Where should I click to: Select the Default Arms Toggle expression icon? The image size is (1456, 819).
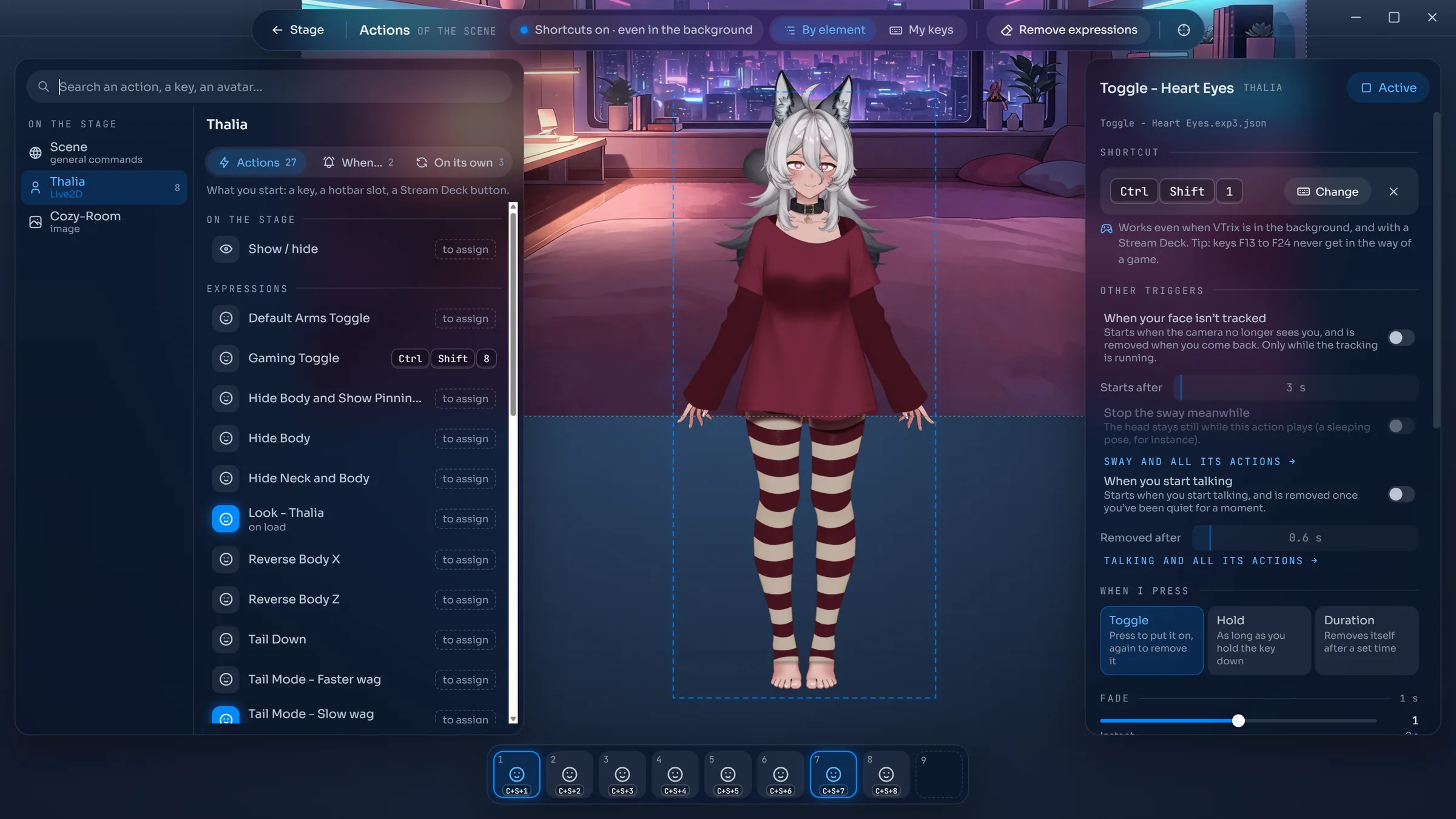[x=226, y=318]
